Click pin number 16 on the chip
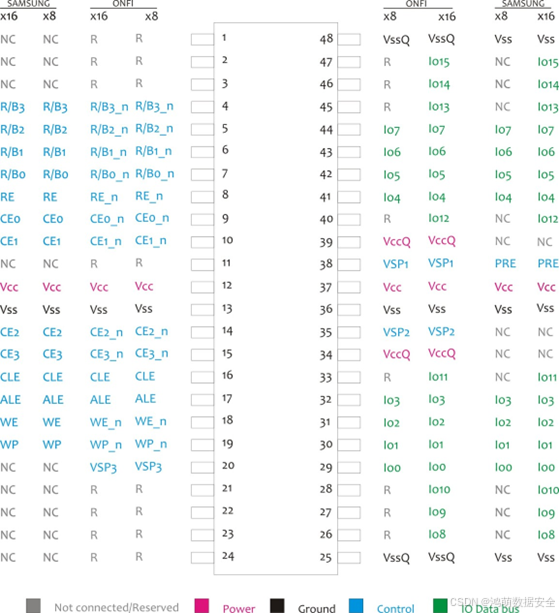This screenshot has height=613, width=559. 228,375
